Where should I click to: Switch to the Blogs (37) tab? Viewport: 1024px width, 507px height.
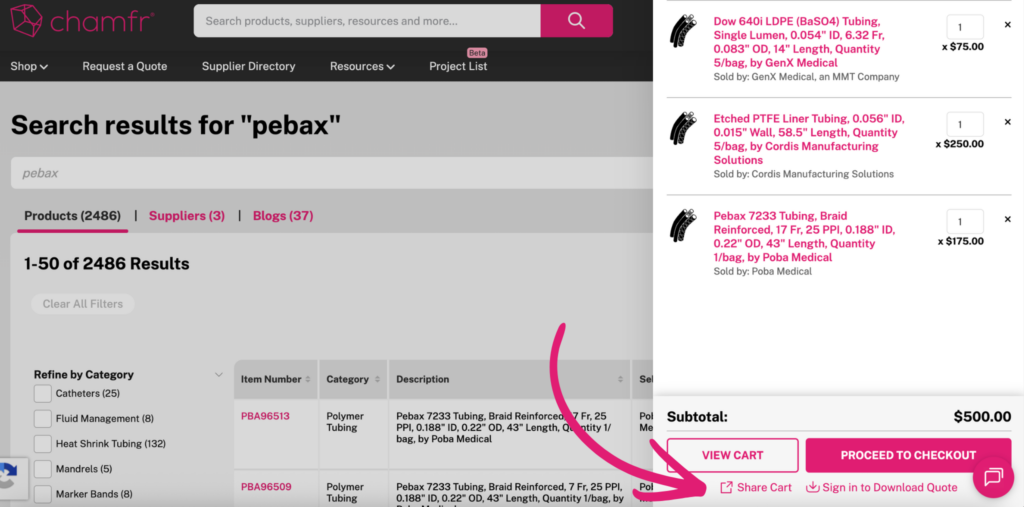283,216
